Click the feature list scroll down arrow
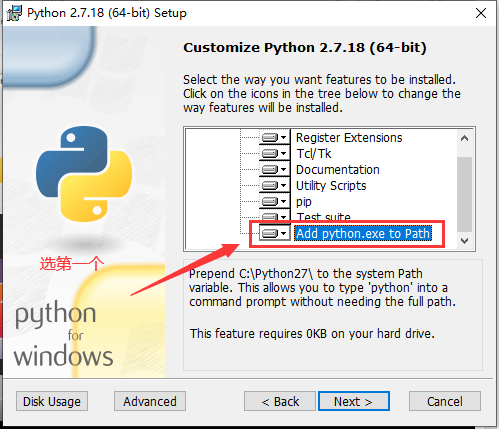Screen dimensions: 499x429 [x=464, y=240]
